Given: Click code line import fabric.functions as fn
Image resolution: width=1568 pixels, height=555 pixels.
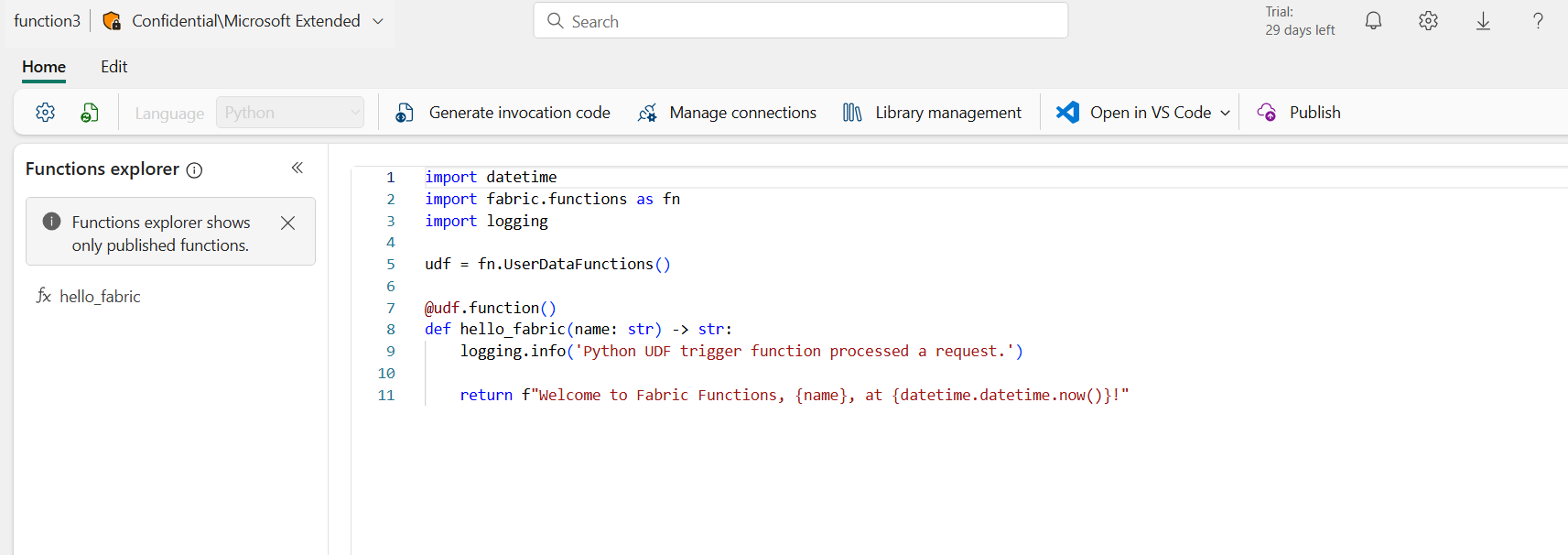Looking at the screenshot, I should pyautogui.click(x=552, y=199).
